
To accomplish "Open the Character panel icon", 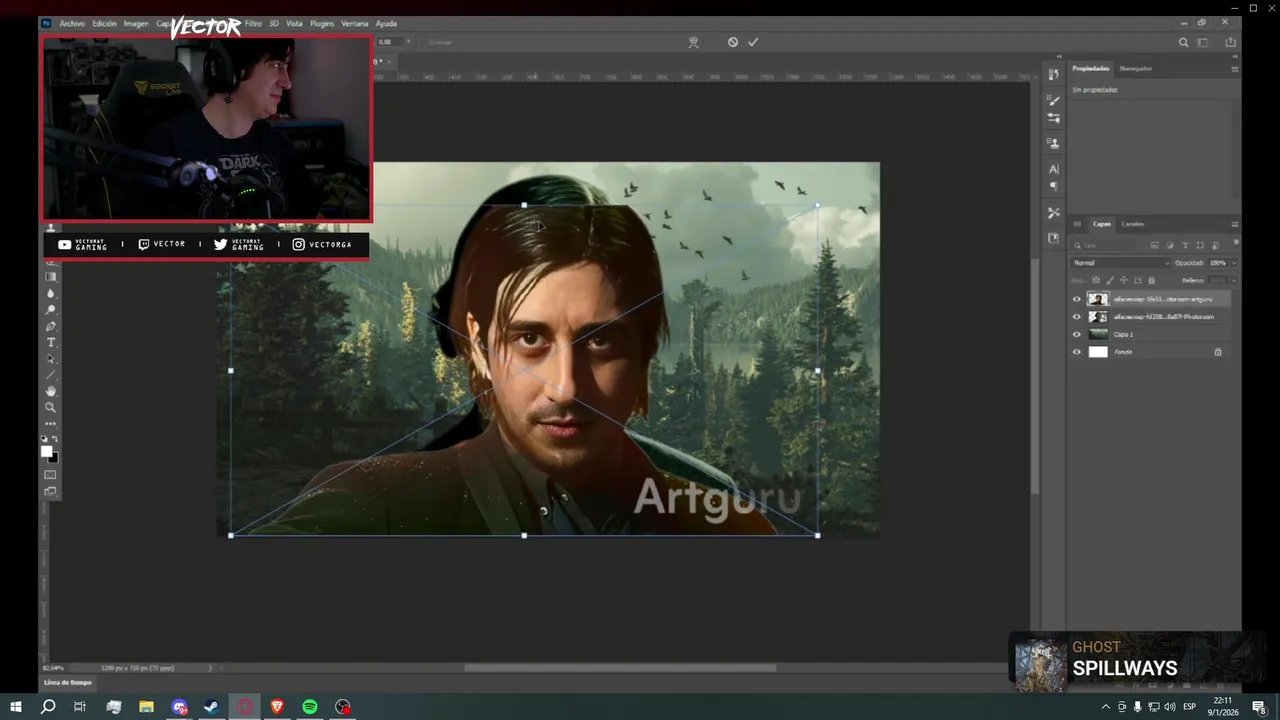I will pyautogui.click(x=1053, y=169).
